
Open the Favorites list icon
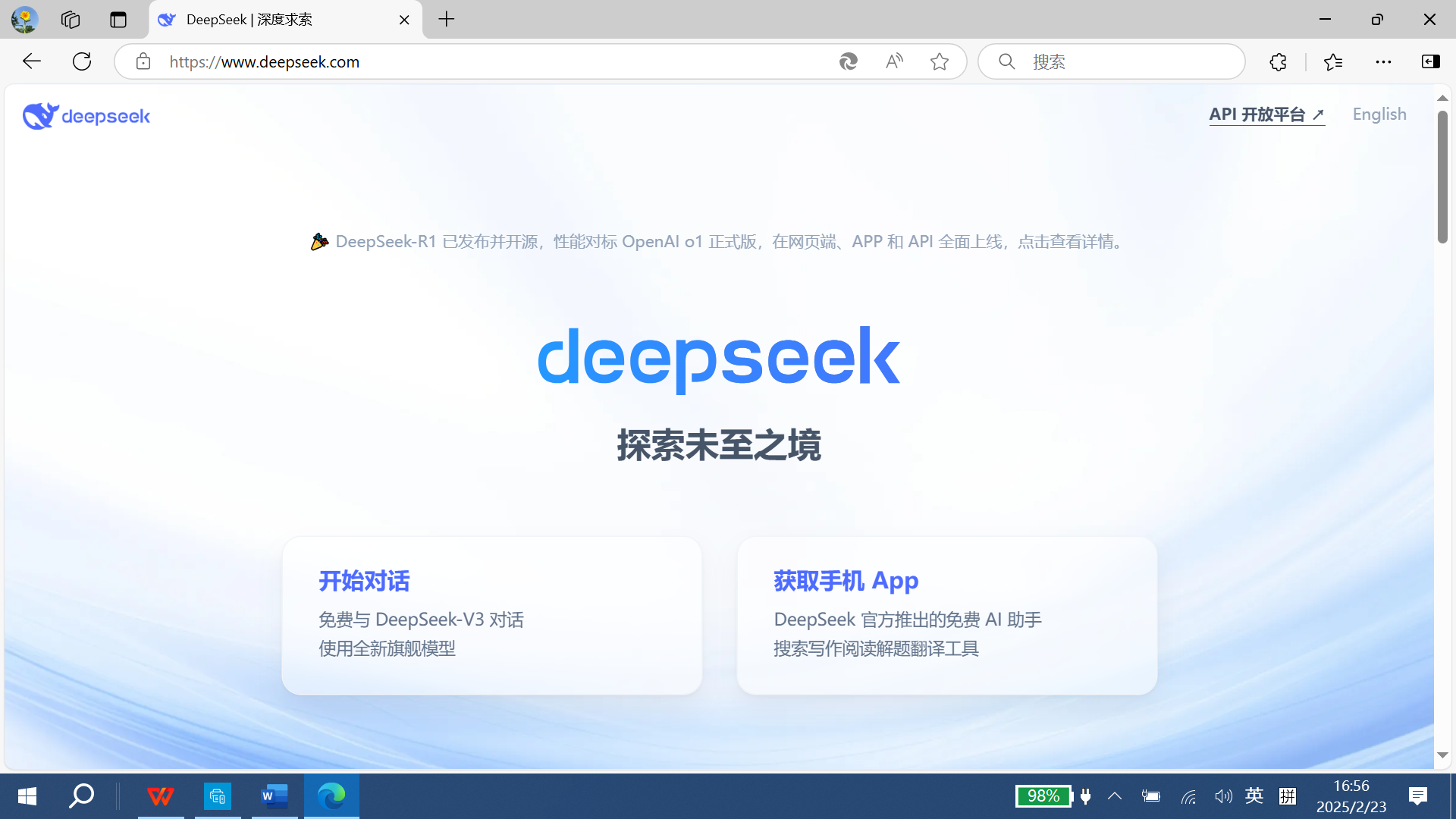(1333, 61)
